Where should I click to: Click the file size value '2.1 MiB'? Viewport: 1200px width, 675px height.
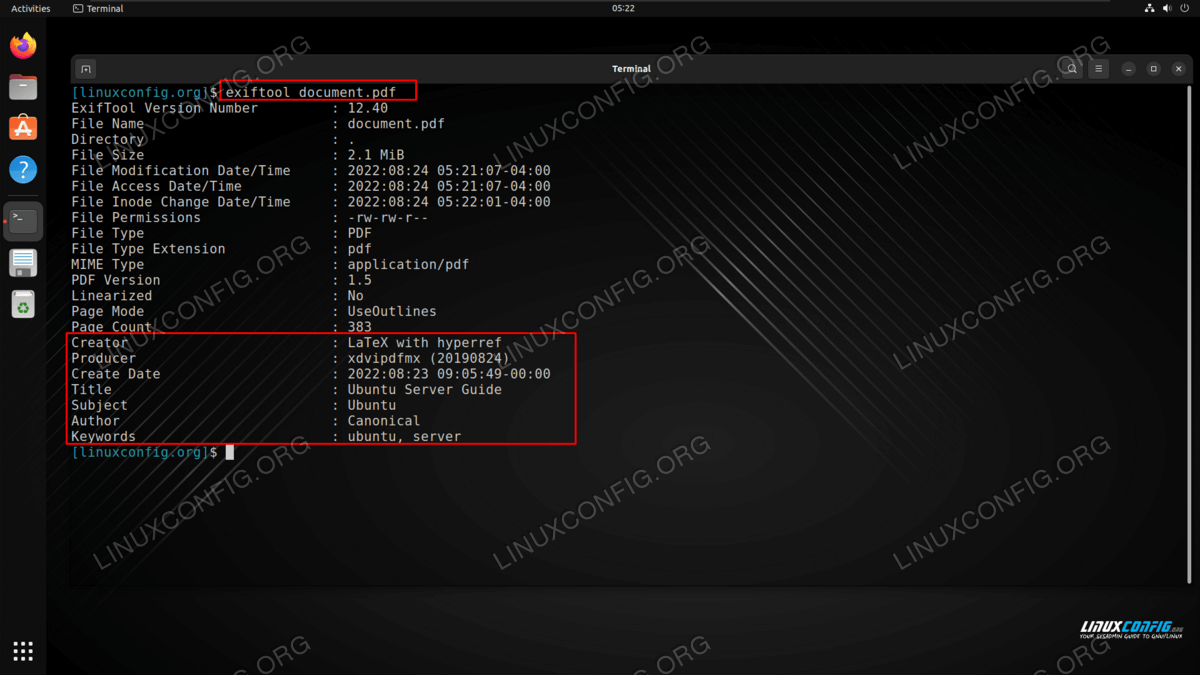pyautogui.click(x=376, y=155)
